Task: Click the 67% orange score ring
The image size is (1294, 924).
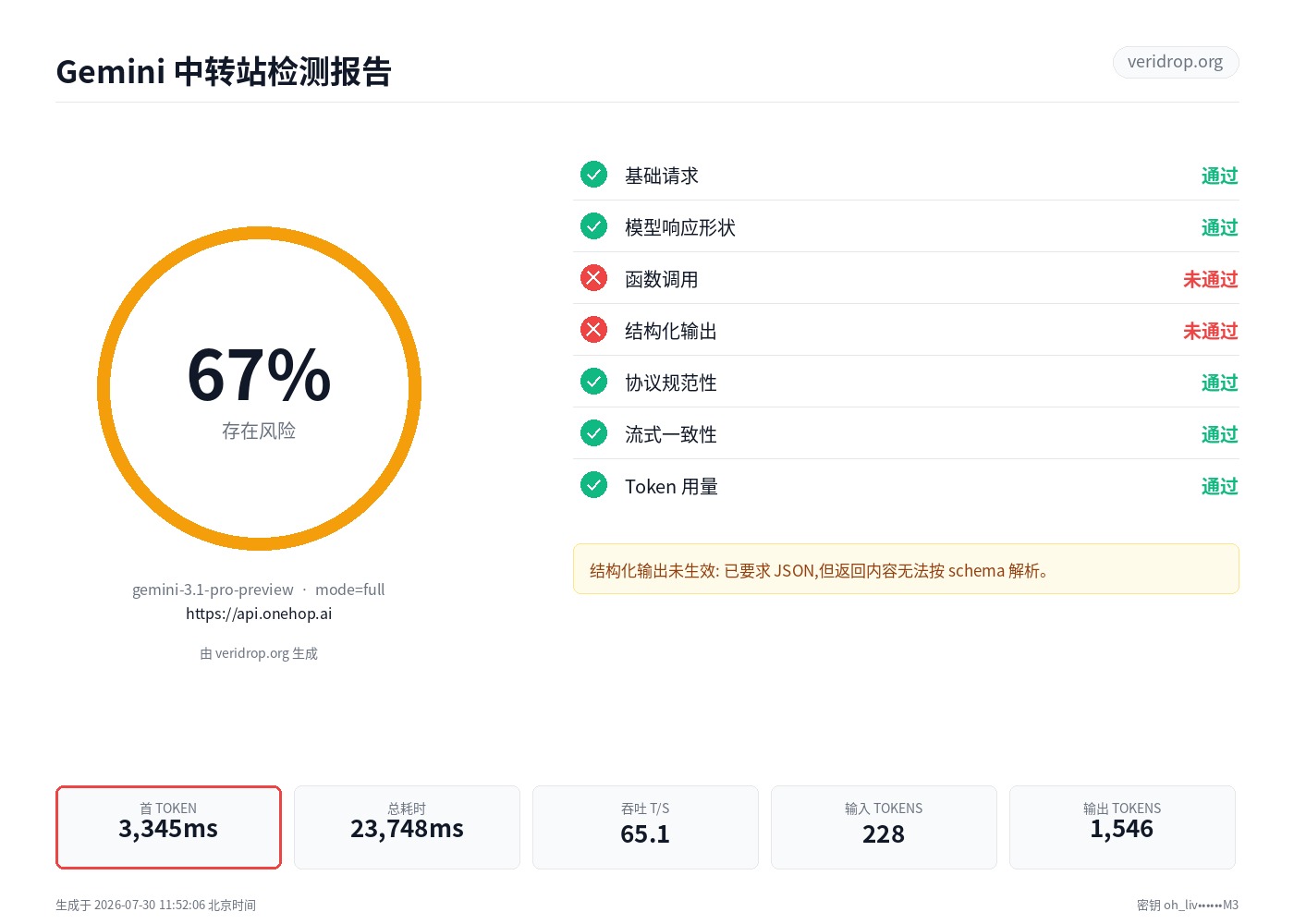Action: 259,388
